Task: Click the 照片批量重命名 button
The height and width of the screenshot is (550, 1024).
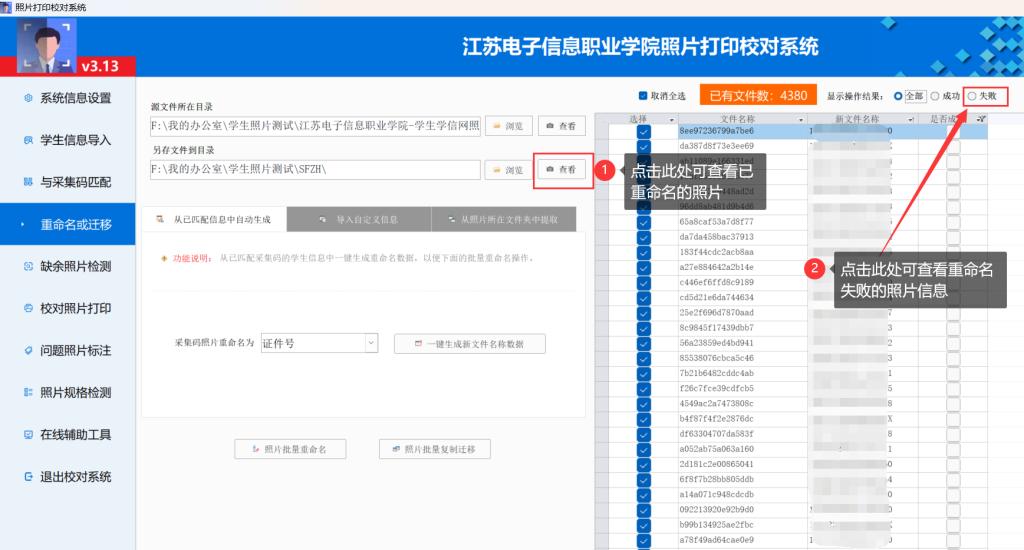Action: click(290, 449)
